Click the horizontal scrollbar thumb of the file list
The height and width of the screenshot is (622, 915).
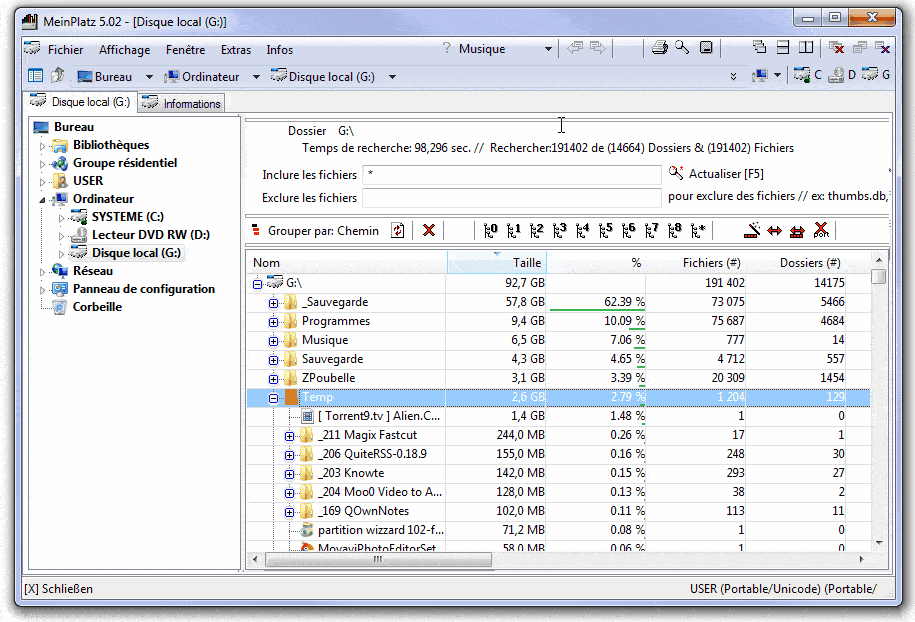pos(378,559)
